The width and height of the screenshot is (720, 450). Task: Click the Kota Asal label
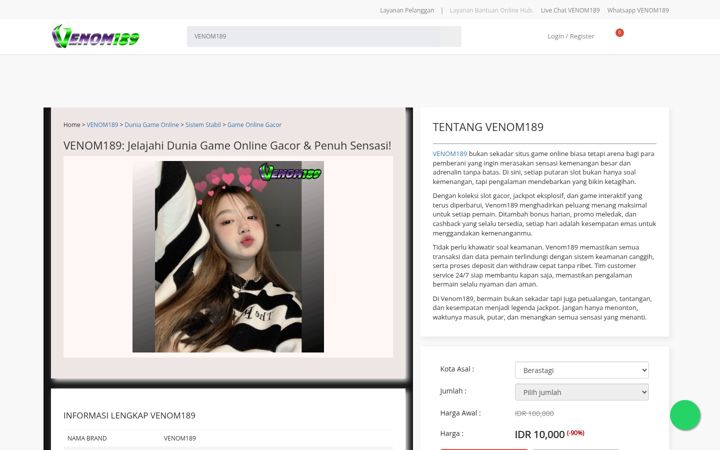point(457,369)
